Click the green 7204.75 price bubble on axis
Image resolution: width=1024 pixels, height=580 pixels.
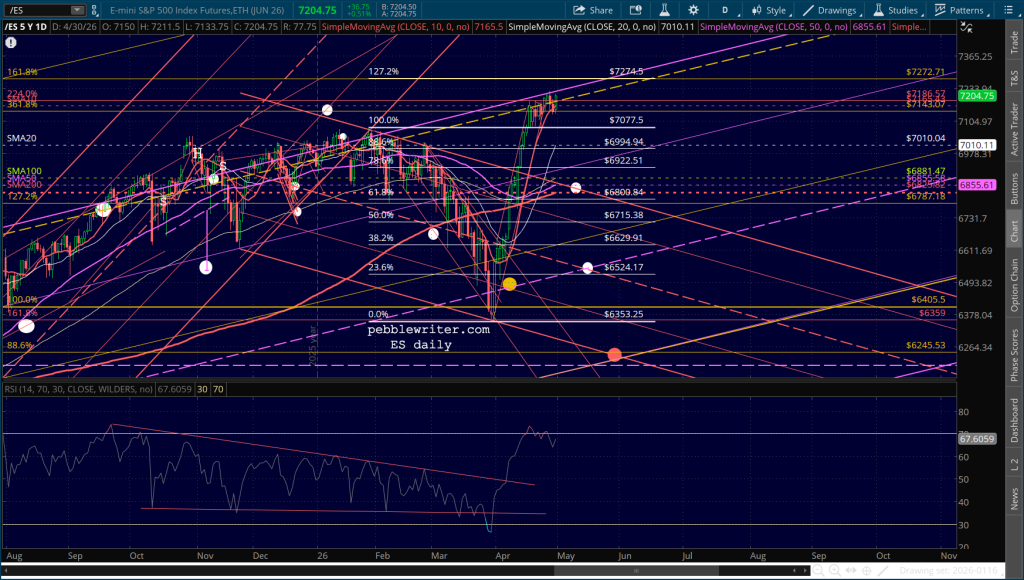[977, 96]
